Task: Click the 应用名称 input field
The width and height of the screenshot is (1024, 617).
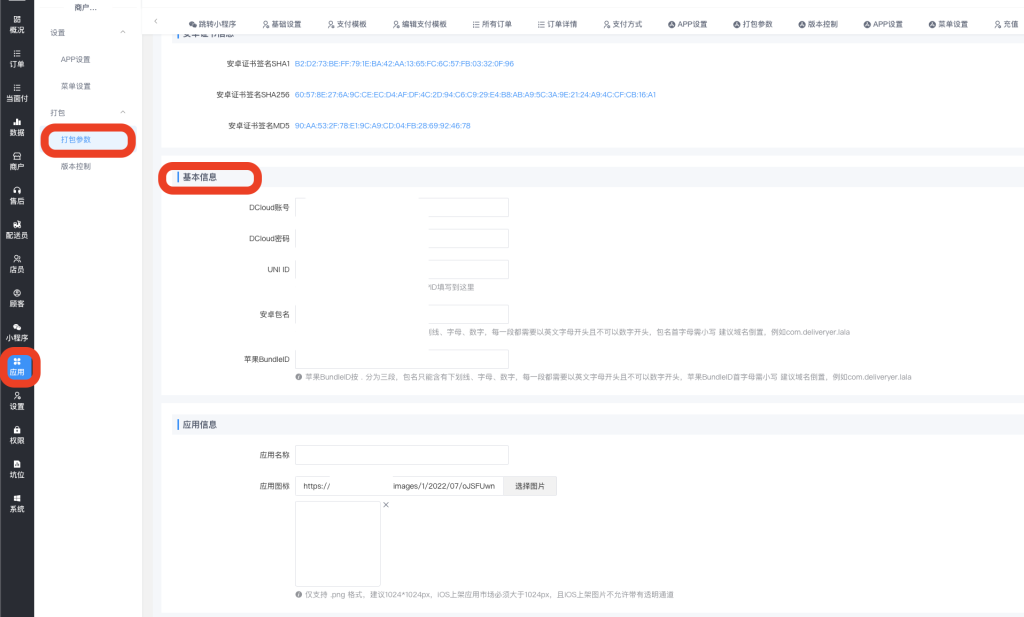Action: point(401,455)
